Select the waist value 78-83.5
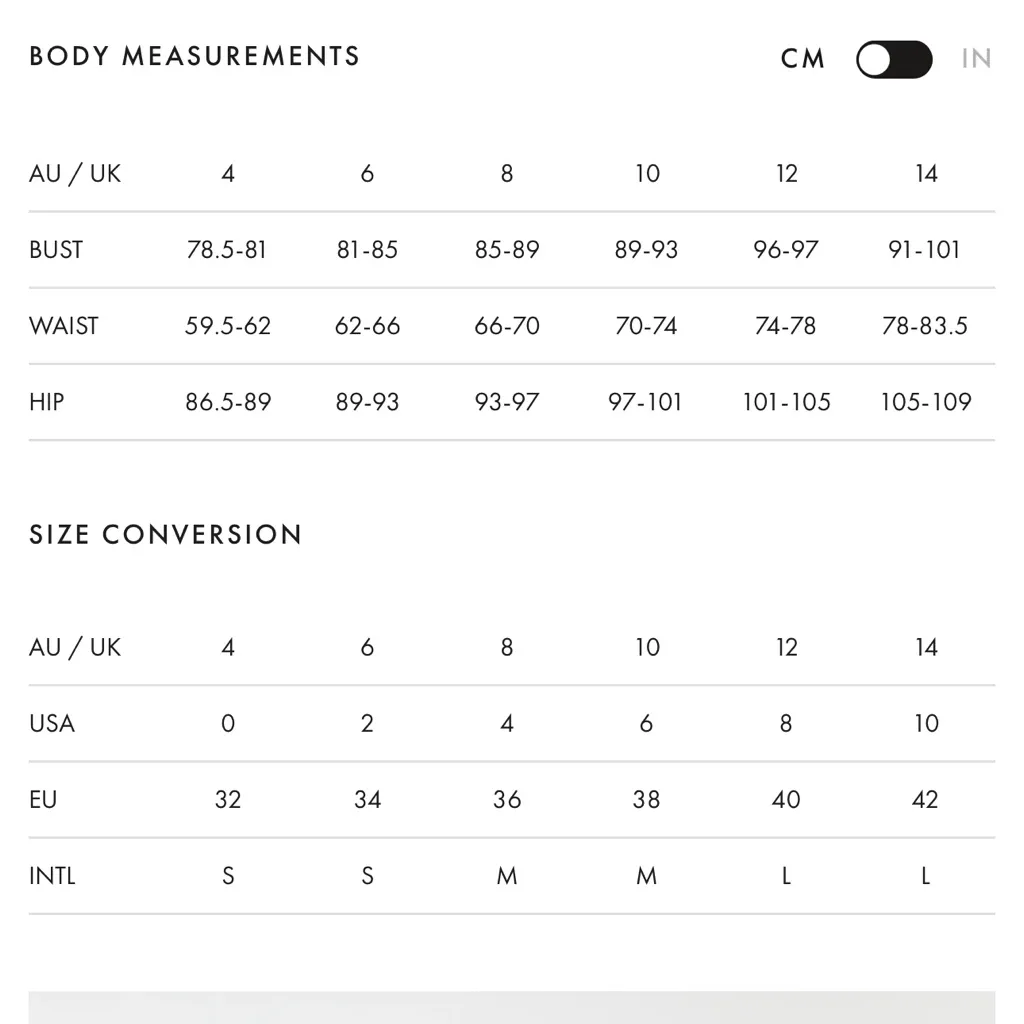The image size is (1024, 1024). [x=925, y=326]
